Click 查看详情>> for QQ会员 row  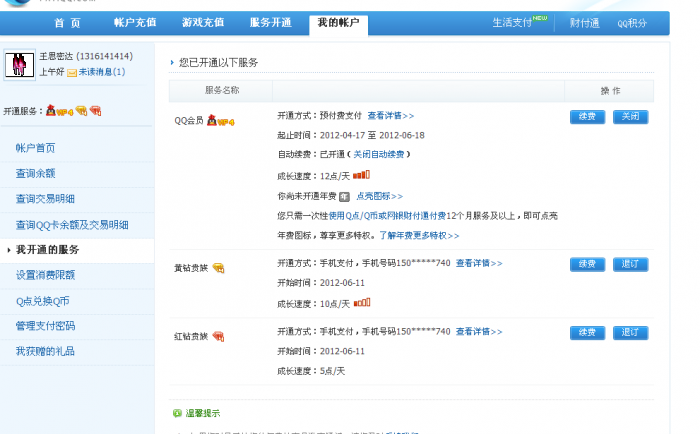point(391,116)
